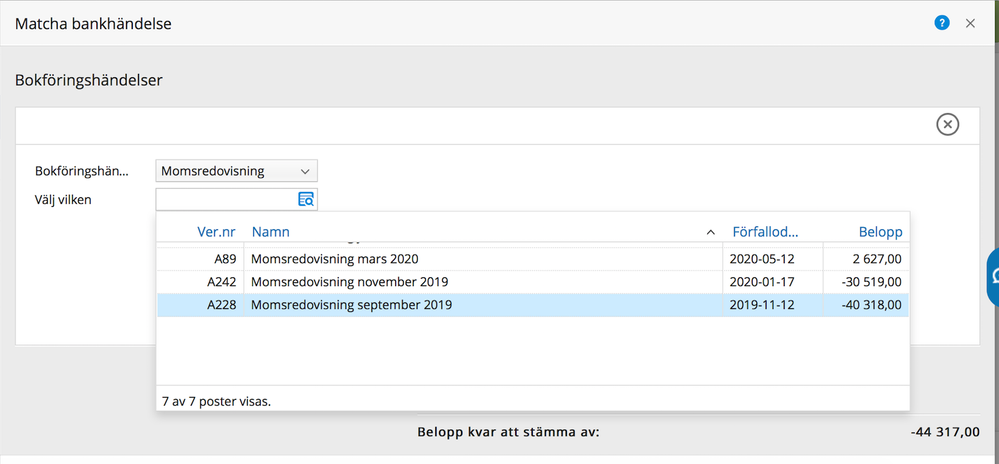Open the Momsredovisning dropdown
Image resolution: width=999 pixels, height=464 pixels.
point(236,171)
